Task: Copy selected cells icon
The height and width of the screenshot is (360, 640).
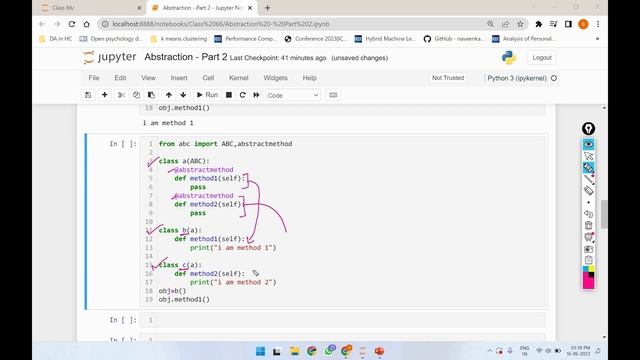Action: pyautogui.click(x=136, y=95)
